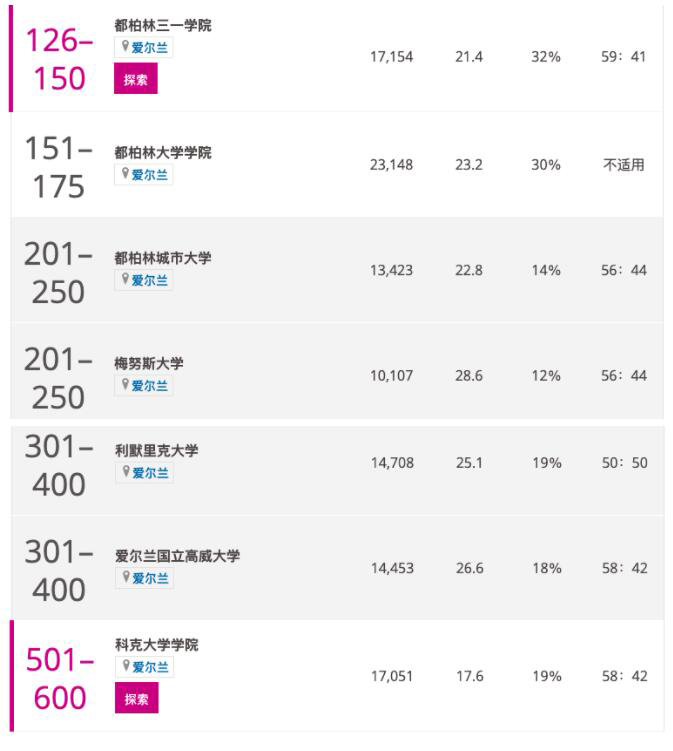Open 利默里克大学 university link
Image resolution: width=673 pixels, height=751 pixels.
point(156,451)
